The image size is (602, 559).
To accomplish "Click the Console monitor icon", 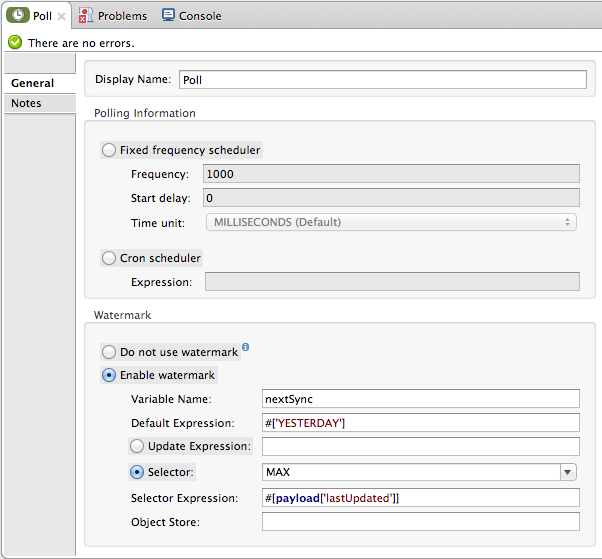I will (168, 16).
